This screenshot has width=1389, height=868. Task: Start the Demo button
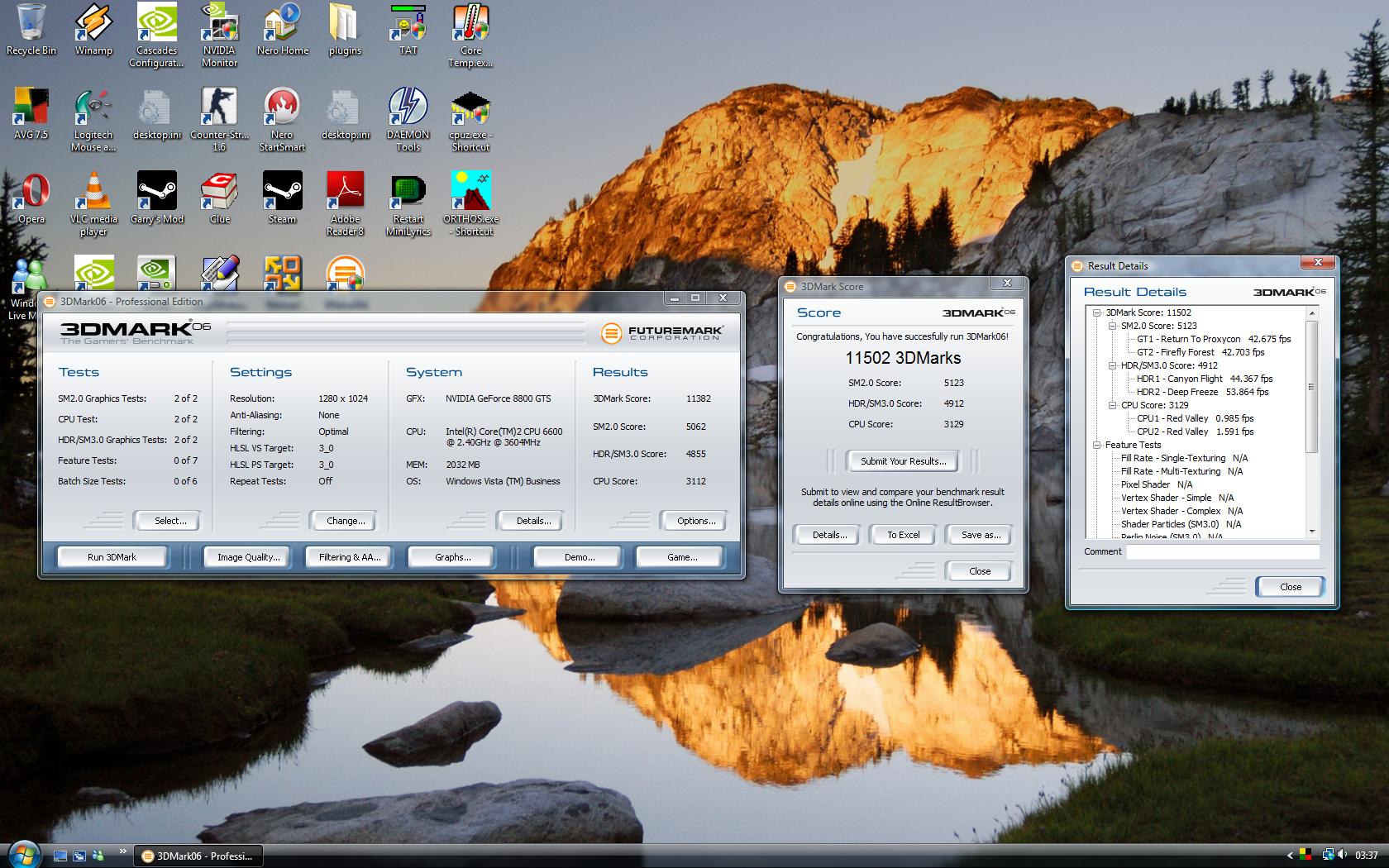(580, 557)
